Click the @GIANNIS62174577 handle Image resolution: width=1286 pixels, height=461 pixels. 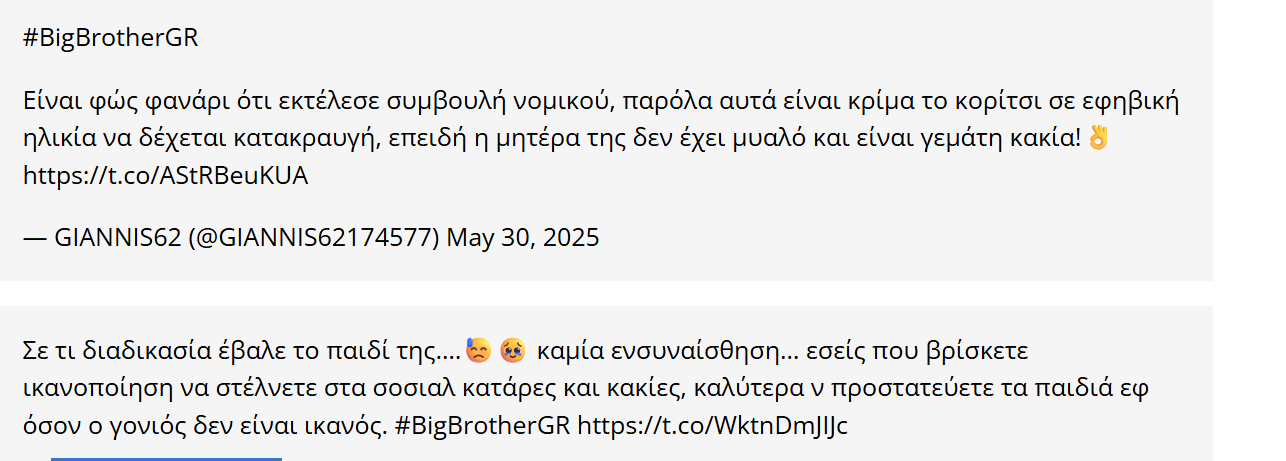313,238
